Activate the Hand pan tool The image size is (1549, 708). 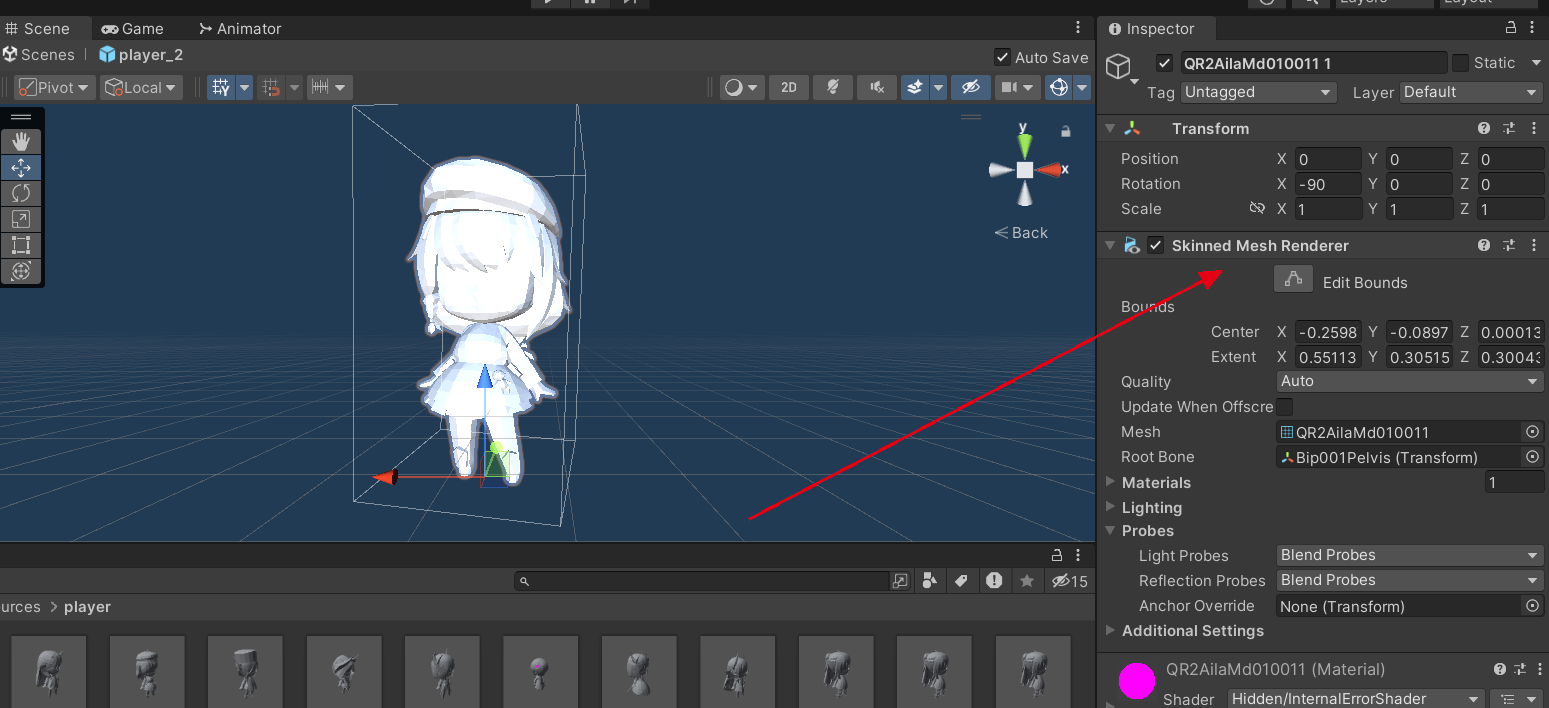pyautogui.click(x=21, y=141)
